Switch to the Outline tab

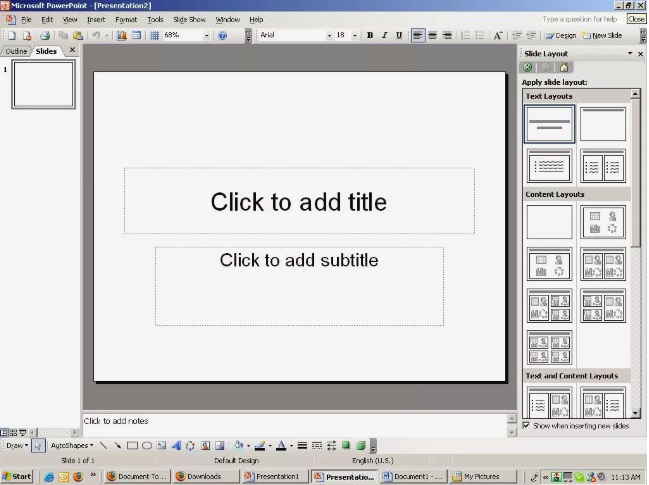point(16,50)
